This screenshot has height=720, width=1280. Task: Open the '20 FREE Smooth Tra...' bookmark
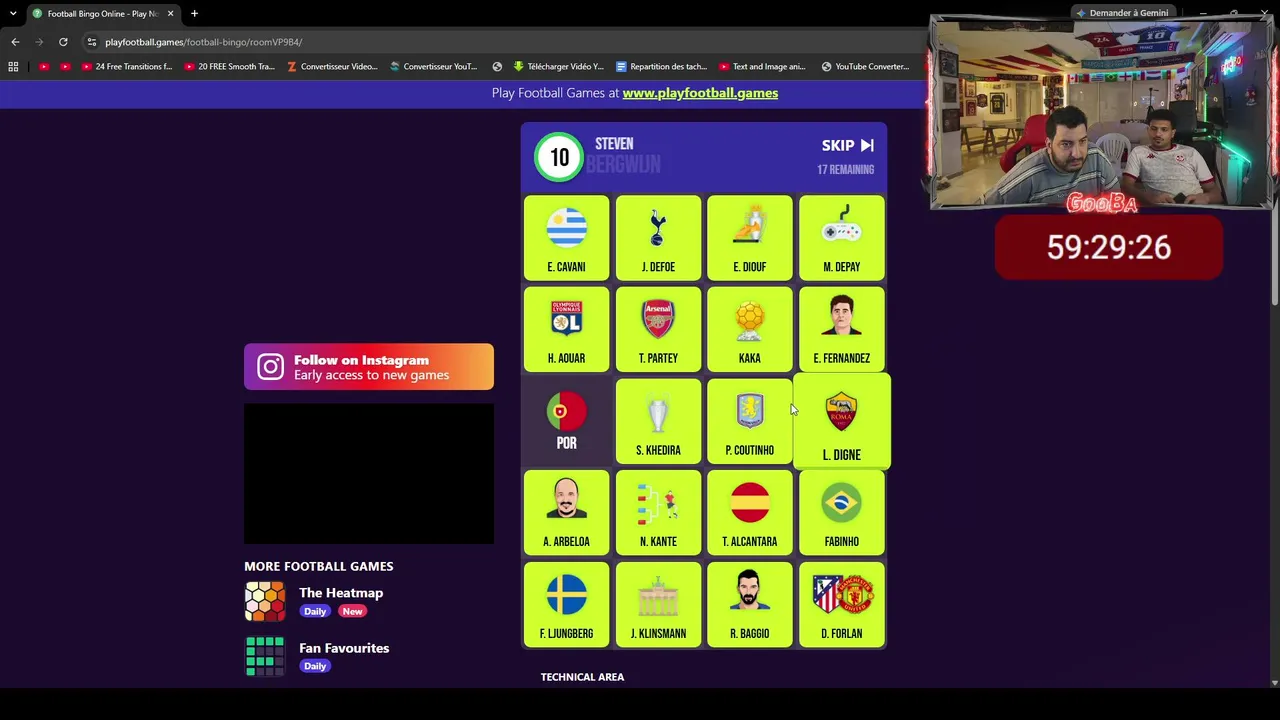tap(229, 67)
